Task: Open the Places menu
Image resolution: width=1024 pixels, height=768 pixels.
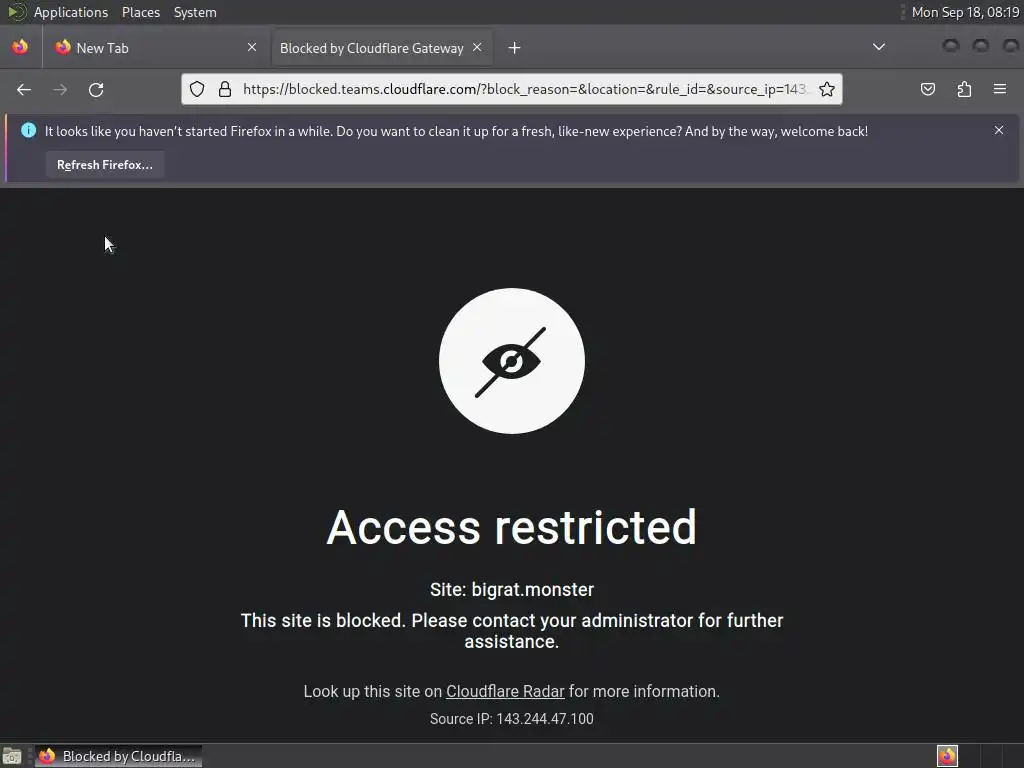Action: (141, 12)
